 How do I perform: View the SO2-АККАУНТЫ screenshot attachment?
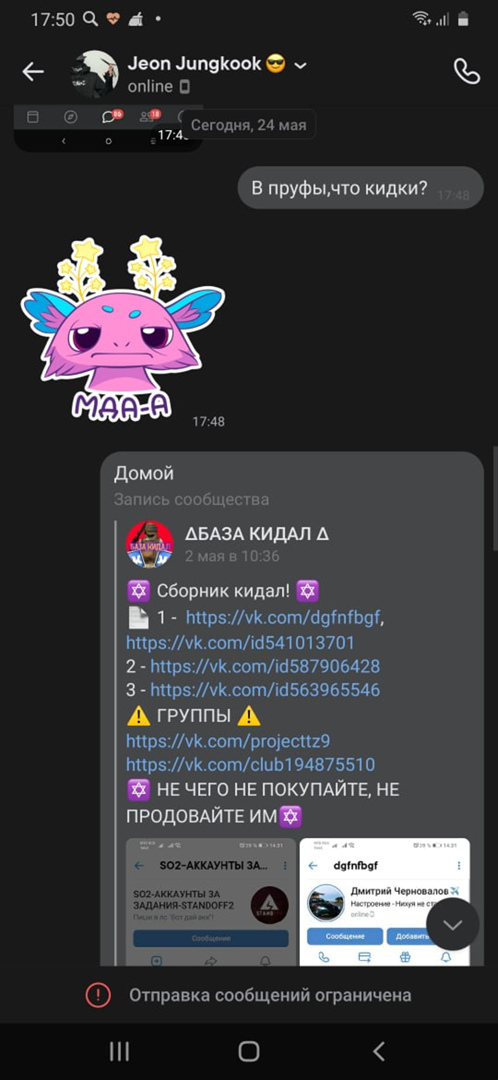click(x=211, y=902)
